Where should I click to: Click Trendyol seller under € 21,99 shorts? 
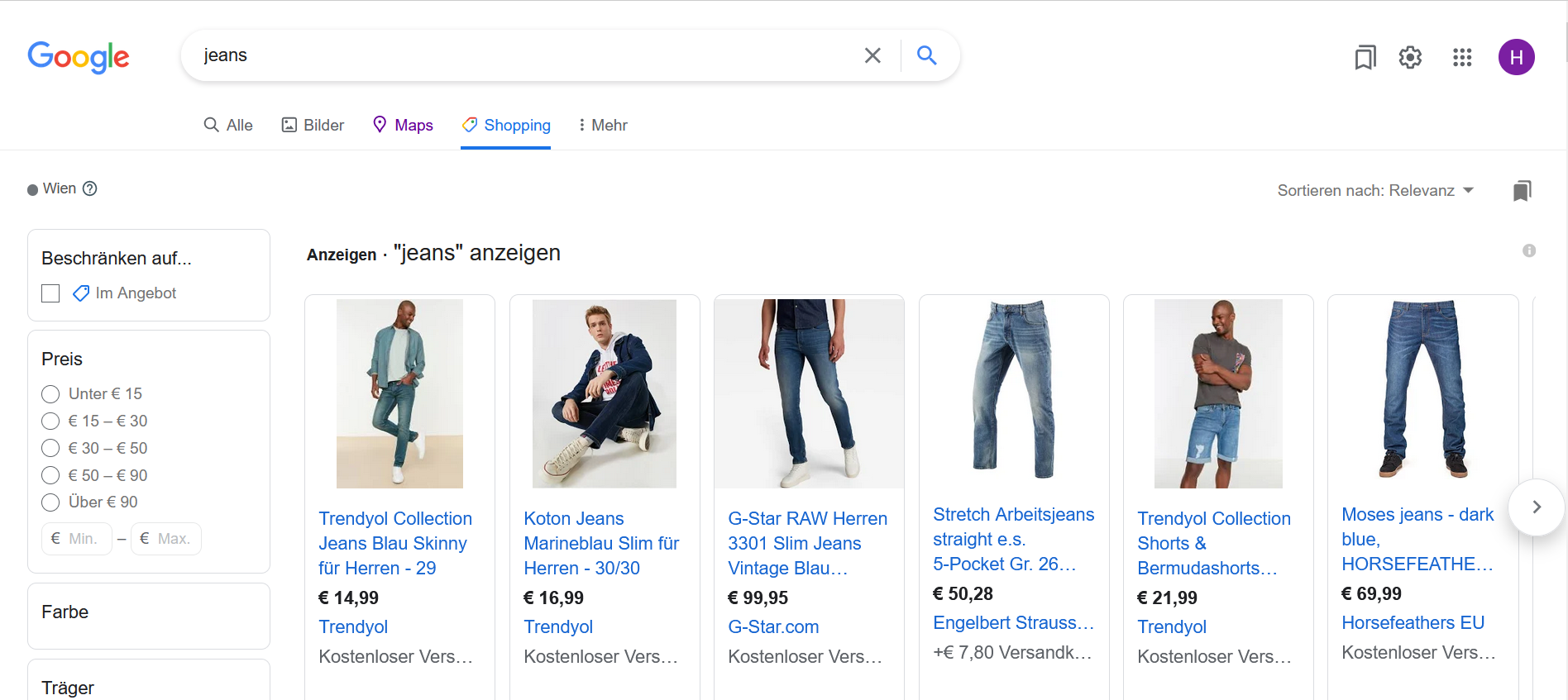1172,627
